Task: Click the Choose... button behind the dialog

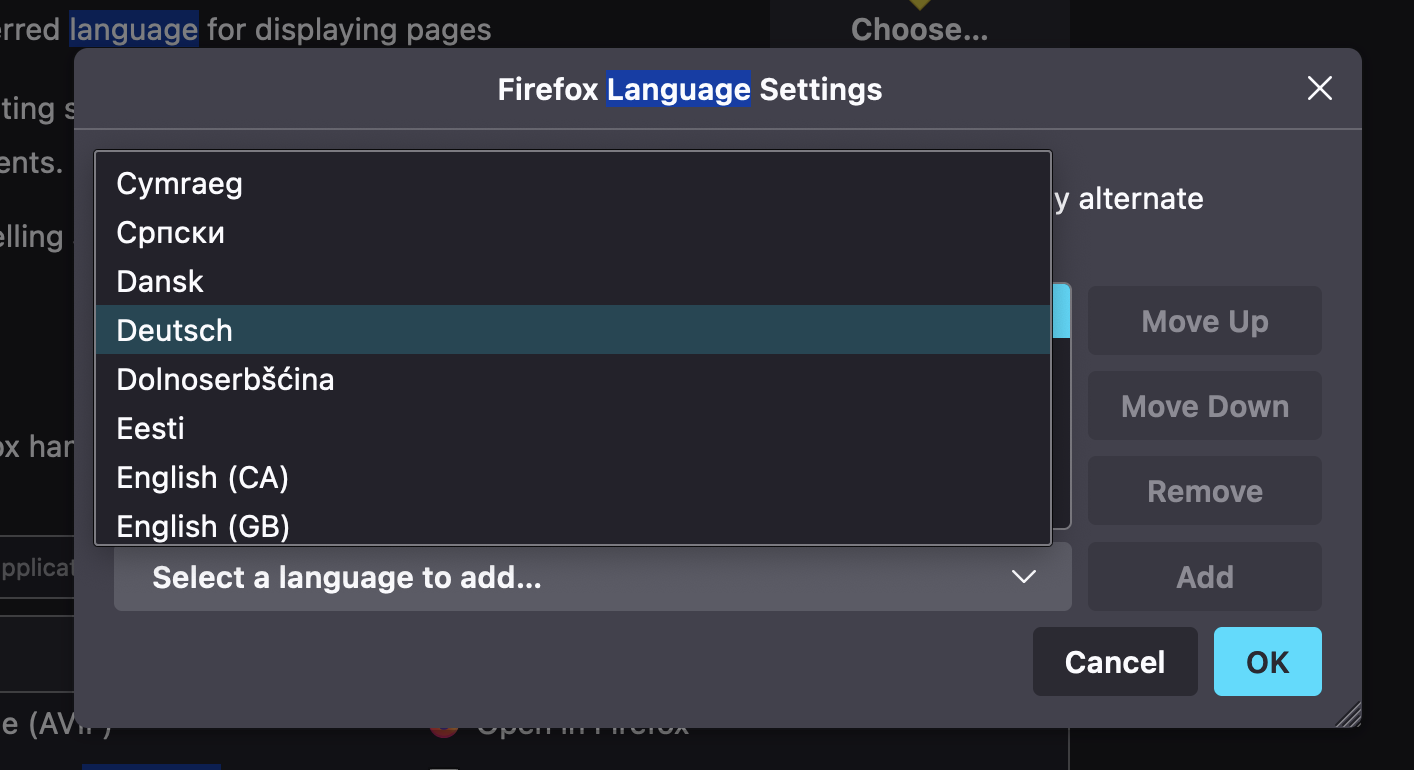Action: [919, 30]
